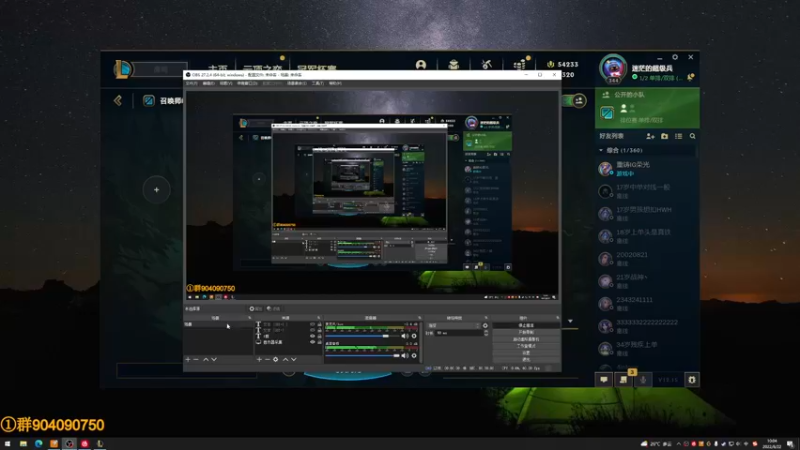Remove the selected source in OBS
The width and height of the screenshot is (800, 450).
(267, 360)
